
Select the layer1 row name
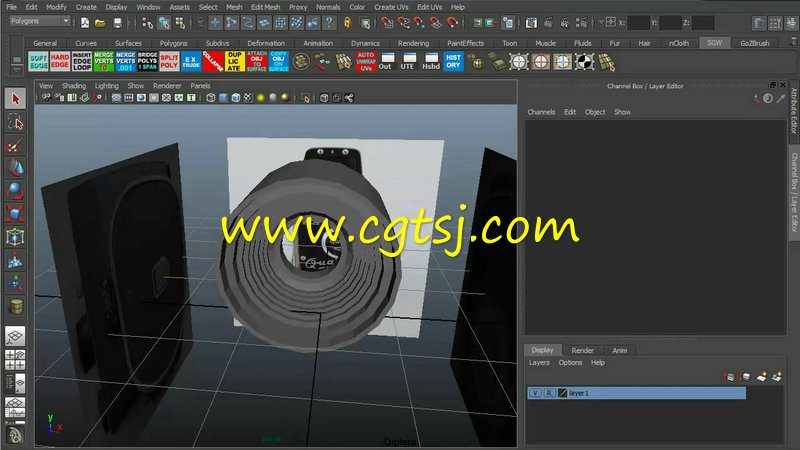pyautogui.click(x=579, y=393)
